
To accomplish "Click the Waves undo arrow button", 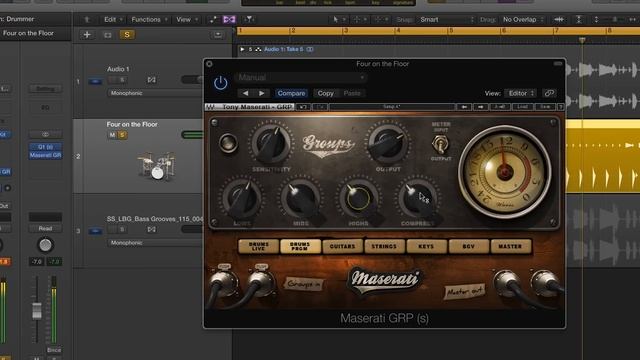I will [303, 107].
